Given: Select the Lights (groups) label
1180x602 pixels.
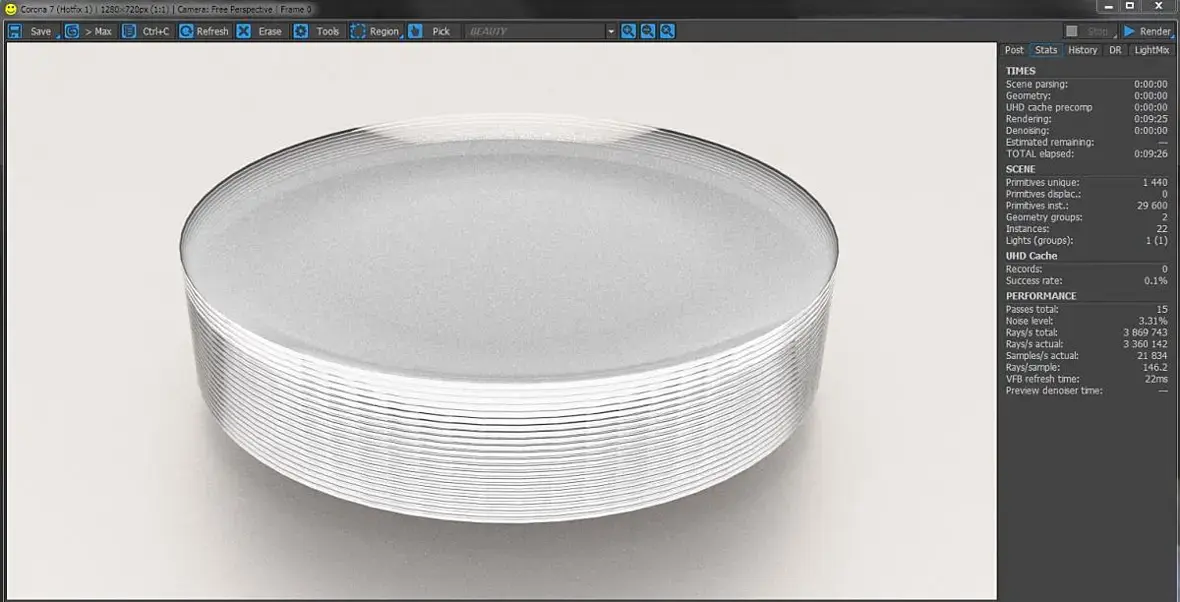Looking at the screenshot, I should click(x=1039, y=241).
